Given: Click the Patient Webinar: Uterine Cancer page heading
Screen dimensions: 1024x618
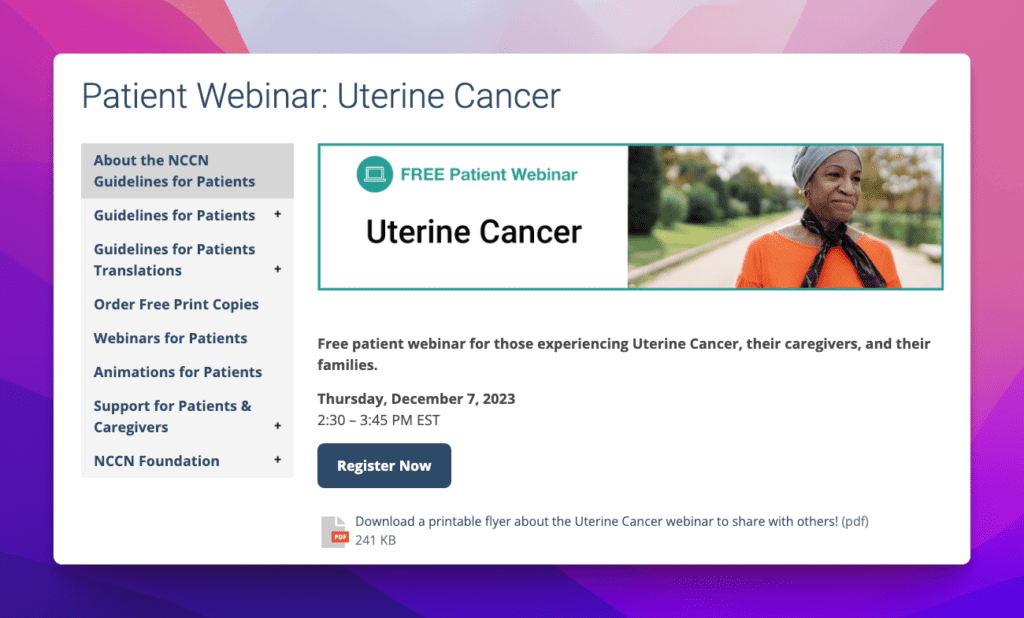Looking at the screenshot, I should coord(321,96).
